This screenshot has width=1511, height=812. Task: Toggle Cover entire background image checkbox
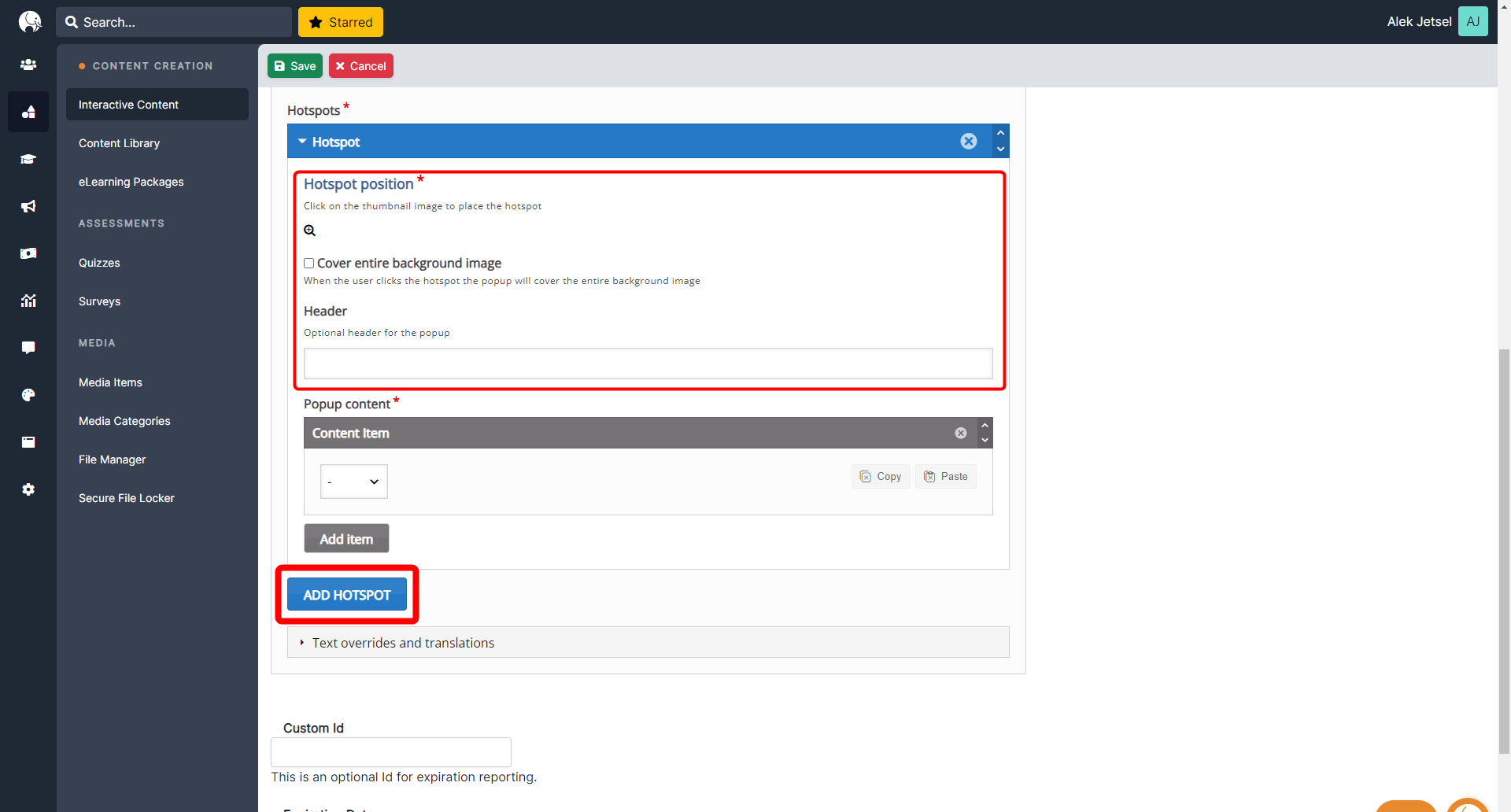tap(309, 264)
